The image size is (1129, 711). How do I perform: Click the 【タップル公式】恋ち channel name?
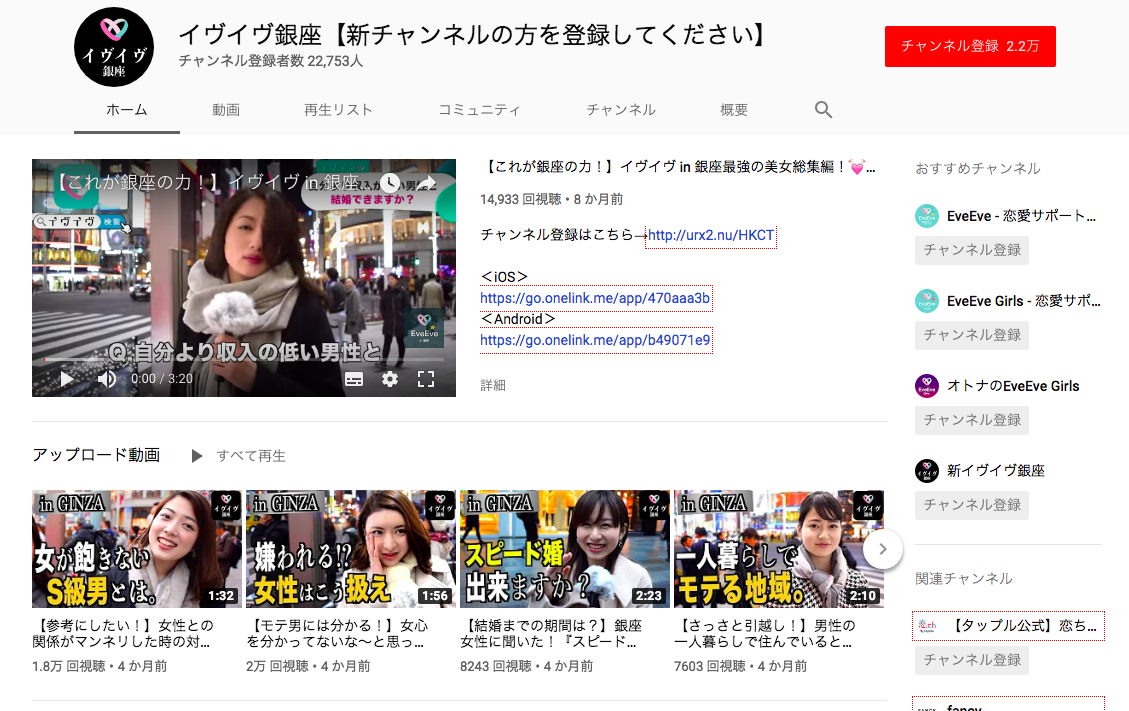(x=1023, y=626)
